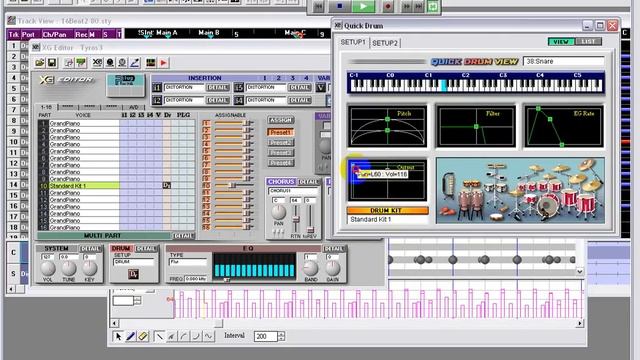Select the Main A marker in Track View
Screen dimensions: 640x360
click(x=167, y=33)
